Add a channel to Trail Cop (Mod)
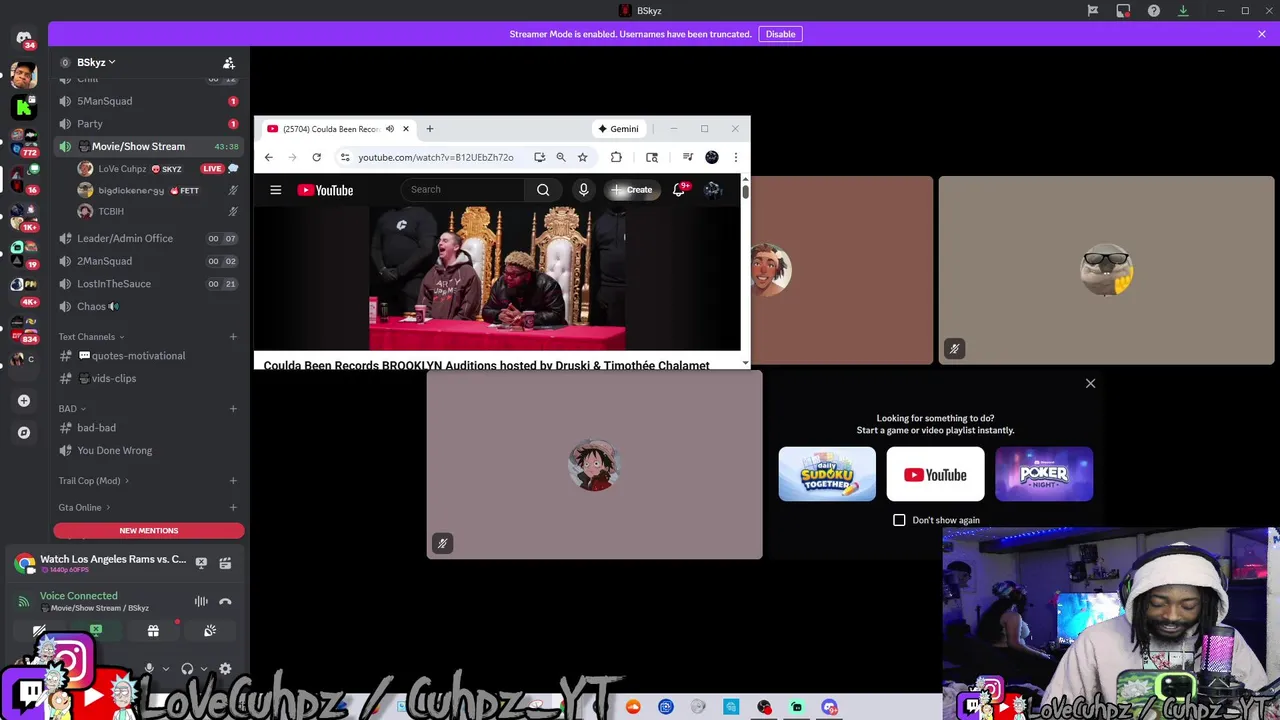 tap(233, 481)
